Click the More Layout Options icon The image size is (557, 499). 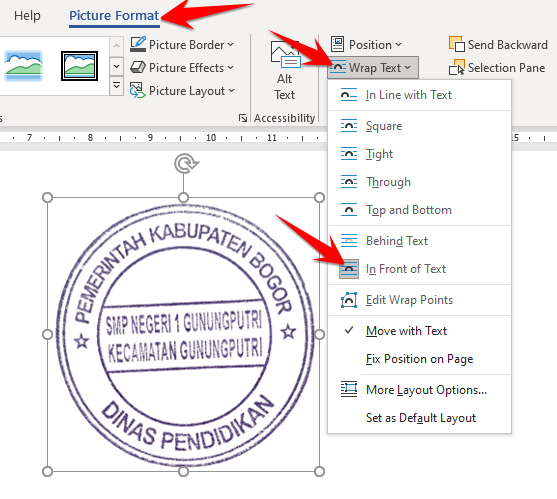(x=349, y=390)
